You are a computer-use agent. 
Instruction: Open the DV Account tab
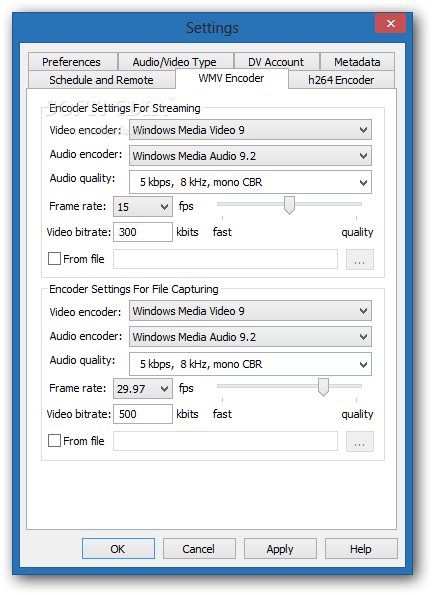(x=276, y=61)
